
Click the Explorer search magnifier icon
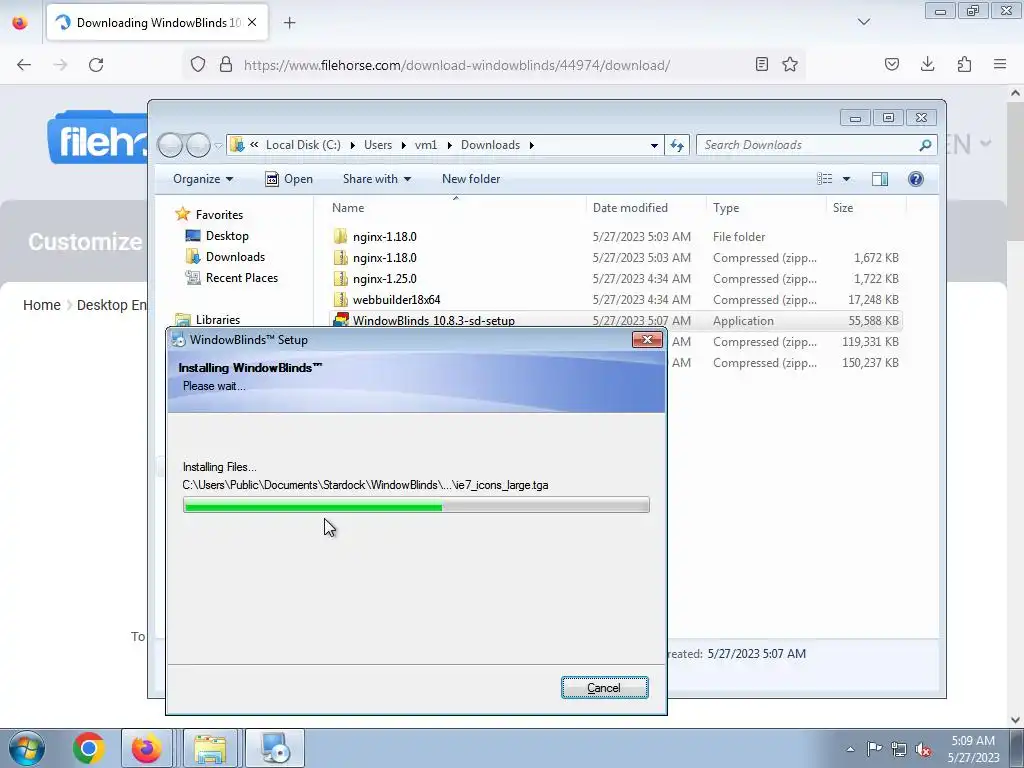tap(925, 145)
